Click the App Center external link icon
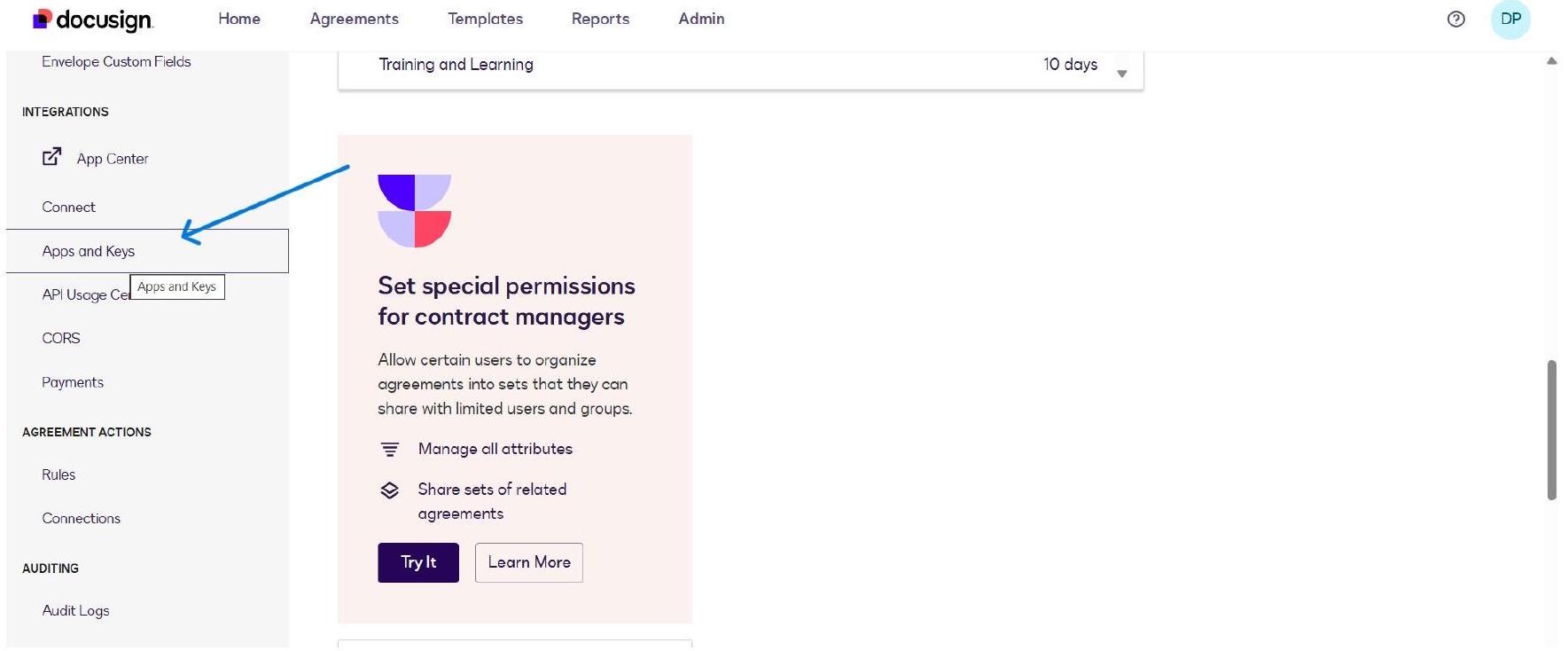Viewport: 1568px width, 651px height. pyautogui.click(x=52, y=157)
